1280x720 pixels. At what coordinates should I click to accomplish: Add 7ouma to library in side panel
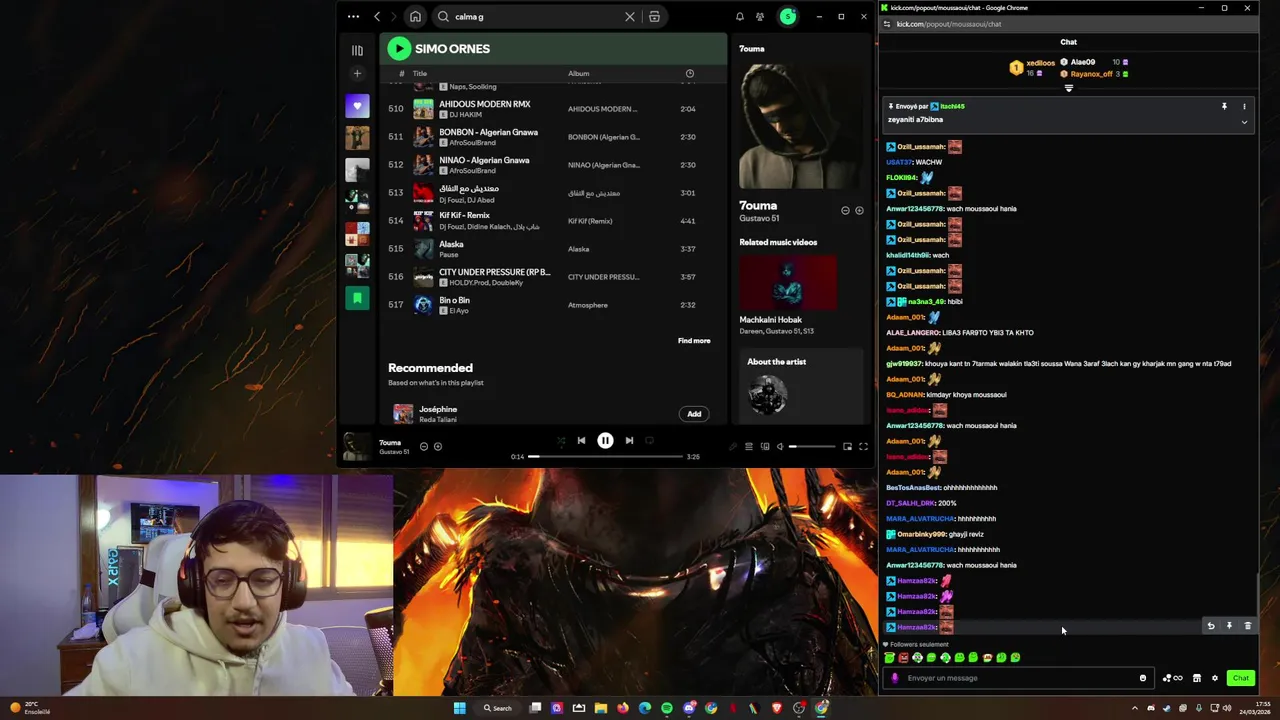click(859, 210)
